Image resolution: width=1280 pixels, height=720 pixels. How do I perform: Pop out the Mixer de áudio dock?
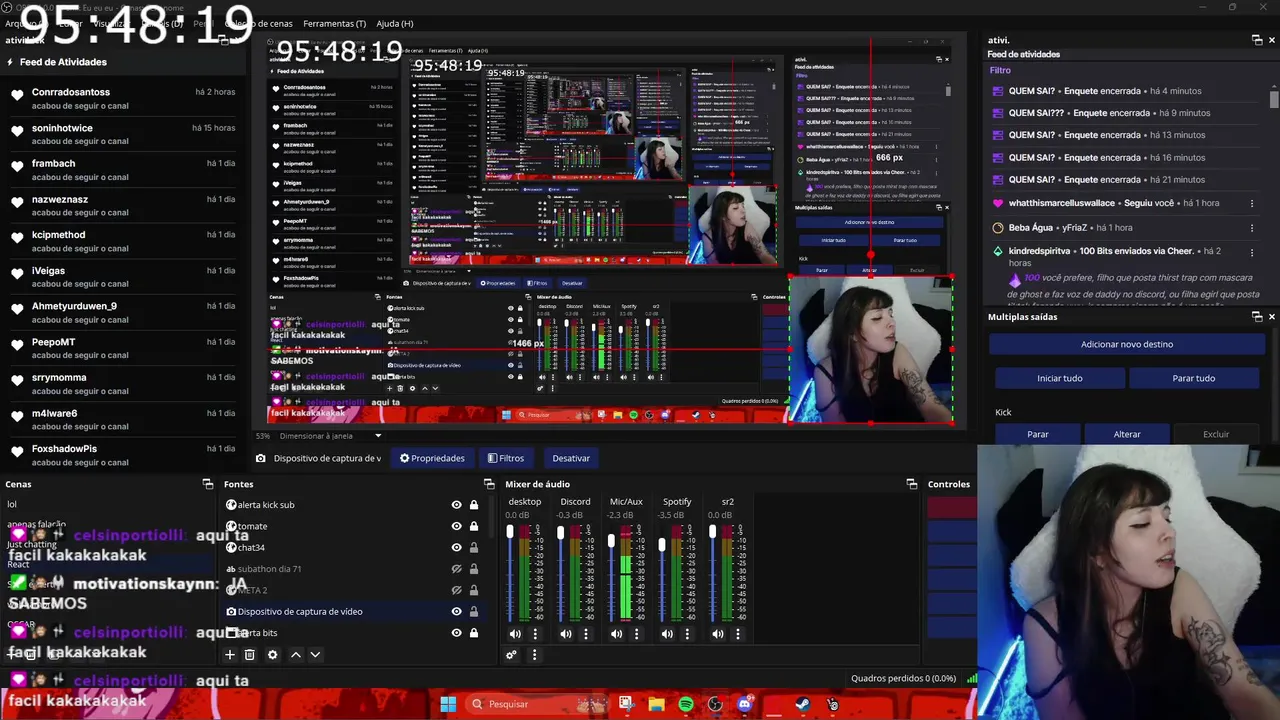pyautogui.click(x=912, y=484)
